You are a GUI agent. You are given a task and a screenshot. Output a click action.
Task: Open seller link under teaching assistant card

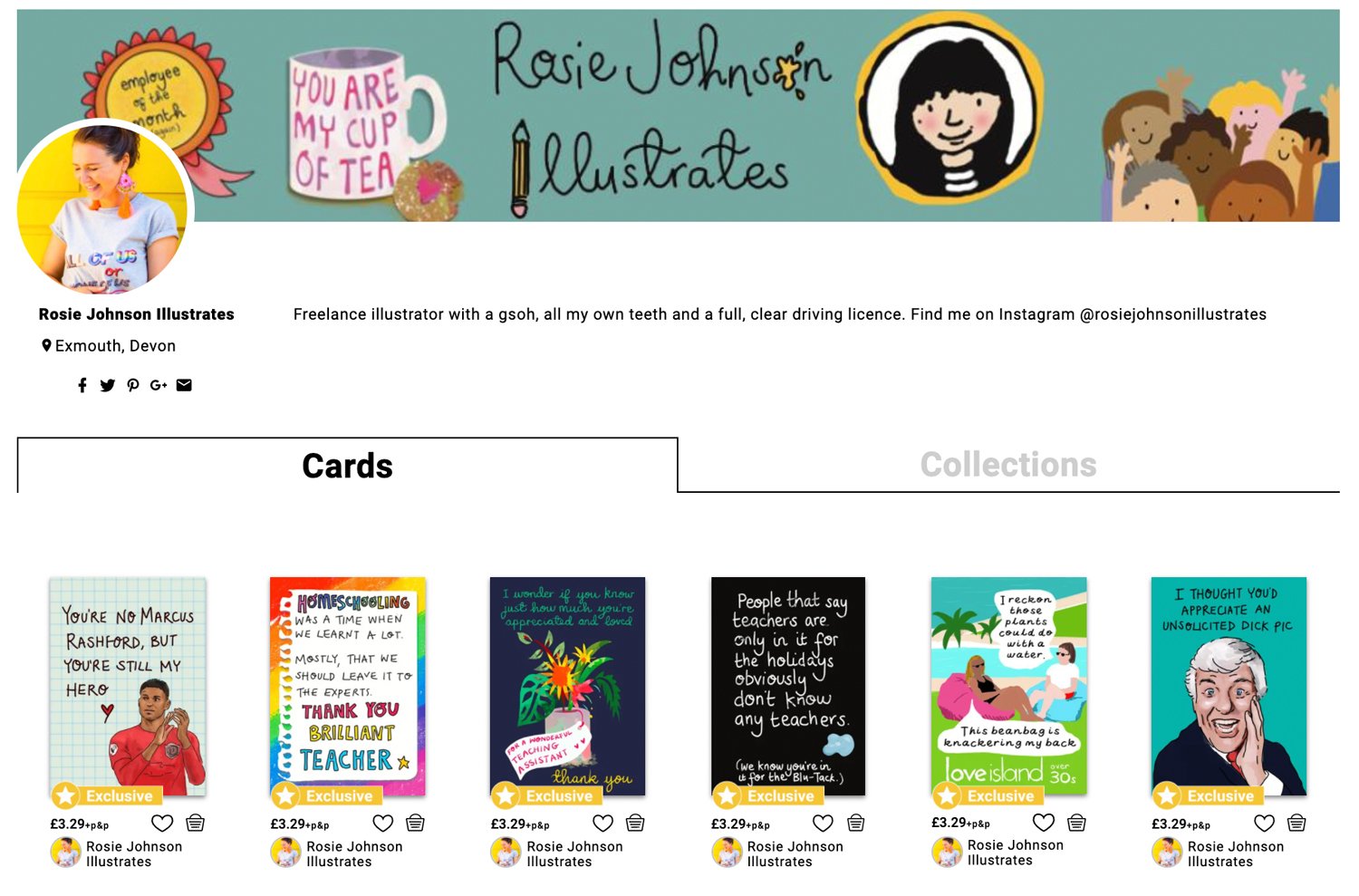(x=574, y=853)
